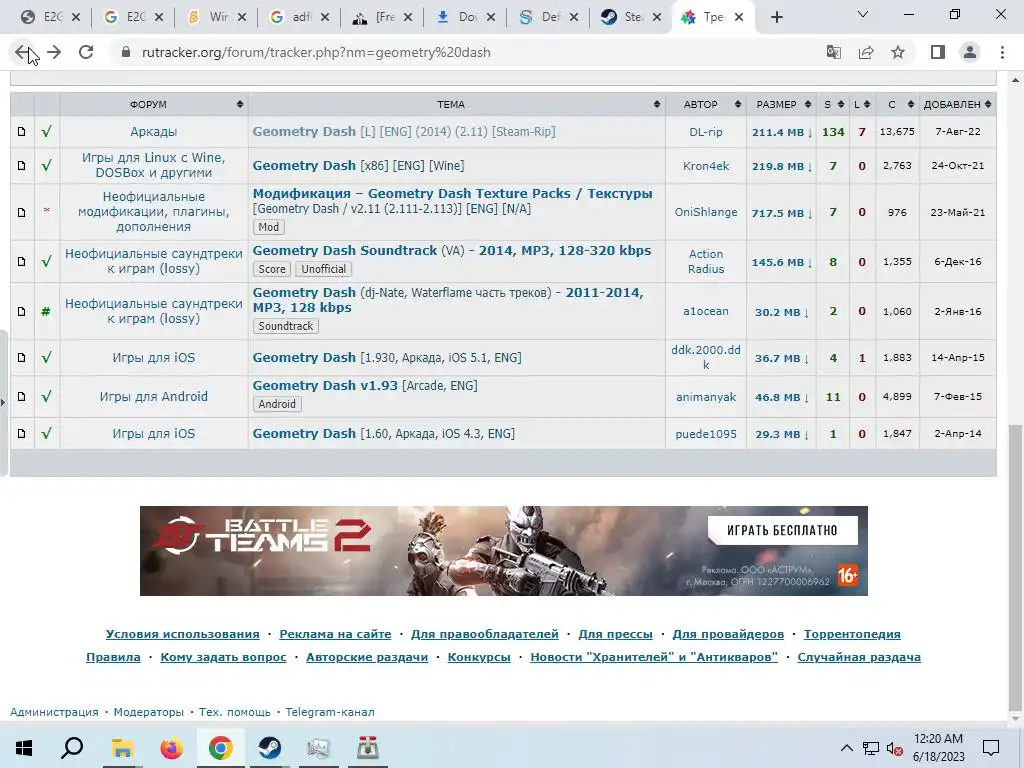Open the Chrome profile avatar
This screenshot has width=1024, height=768.
970,52
